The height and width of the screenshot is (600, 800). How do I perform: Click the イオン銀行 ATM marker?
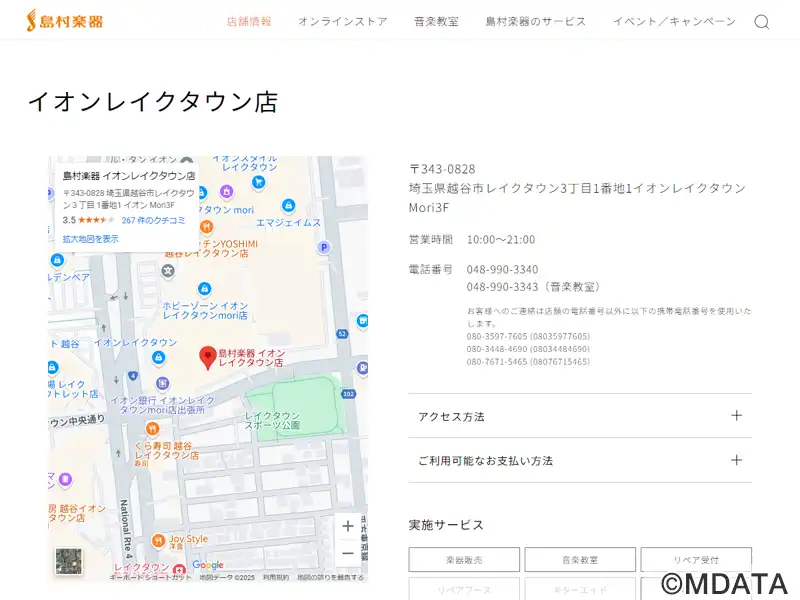point(162,383)
